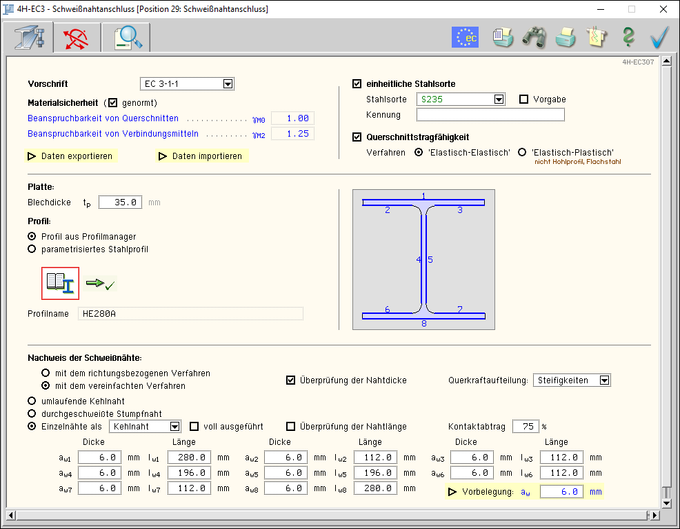The height and width of the screenshot is (529, 680).
Task: Click the Eurocode EU flag icon
Action: point(466,38)
